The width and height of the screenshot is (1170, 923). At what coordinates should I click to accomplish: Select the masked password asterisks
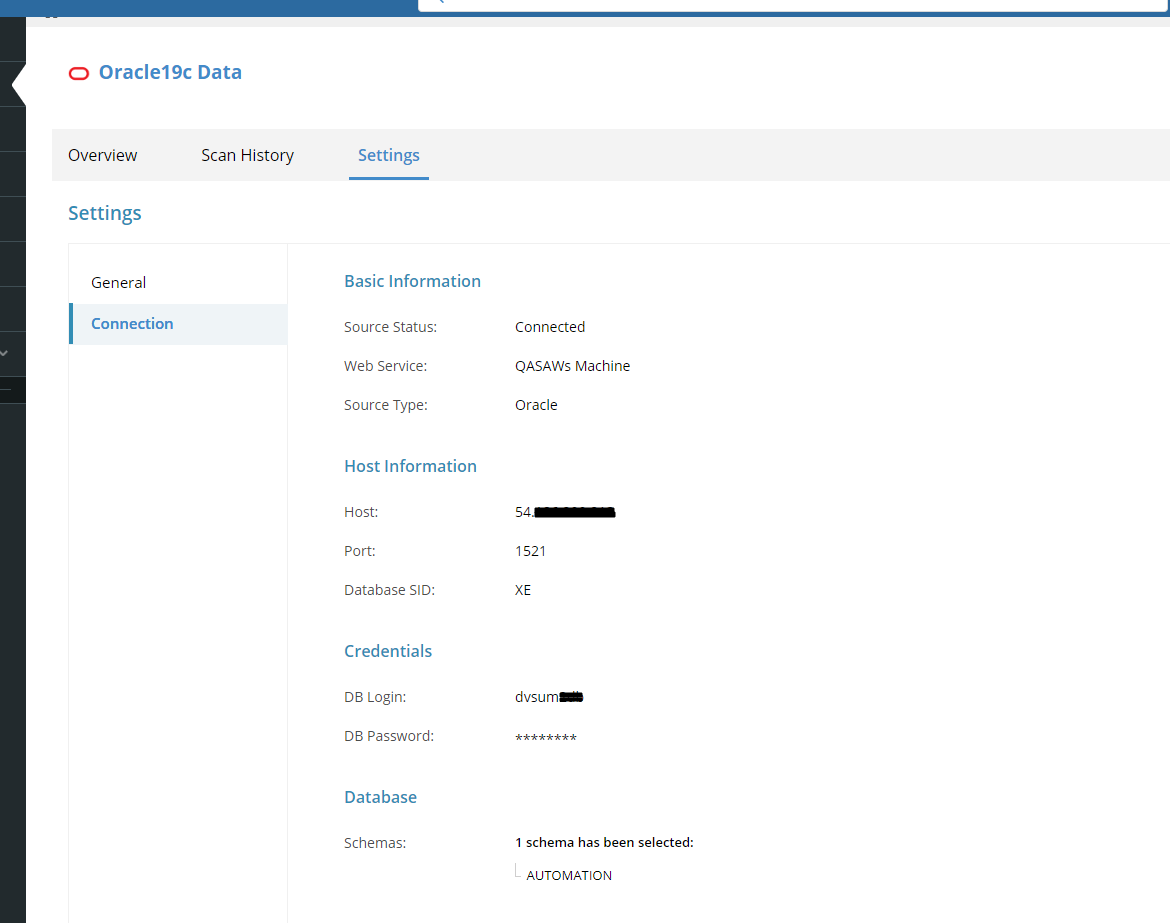(x=546, y=738)
